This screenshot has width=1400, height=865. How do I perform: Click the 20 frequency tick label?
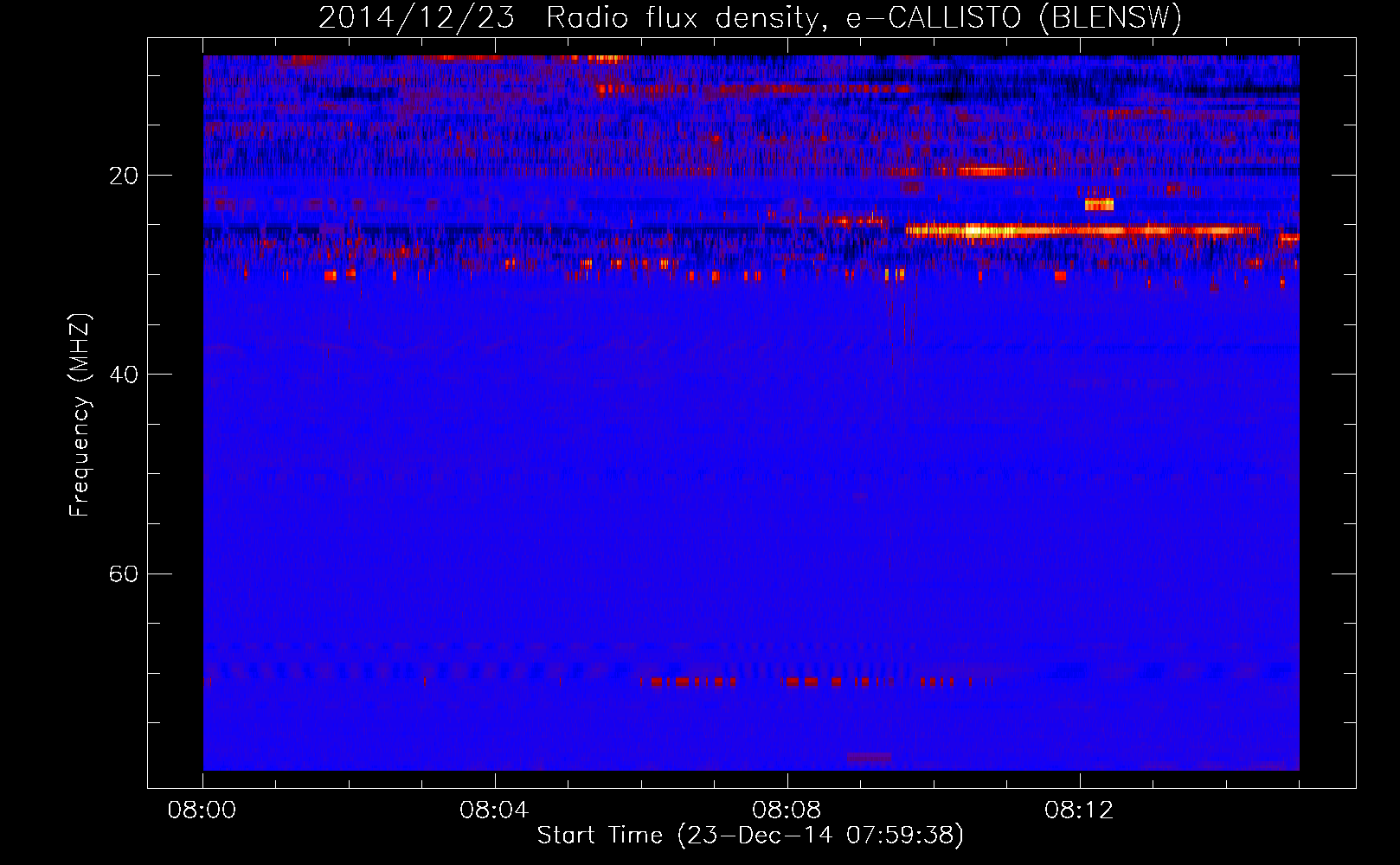pyautogui.click(x=124, y=176)
